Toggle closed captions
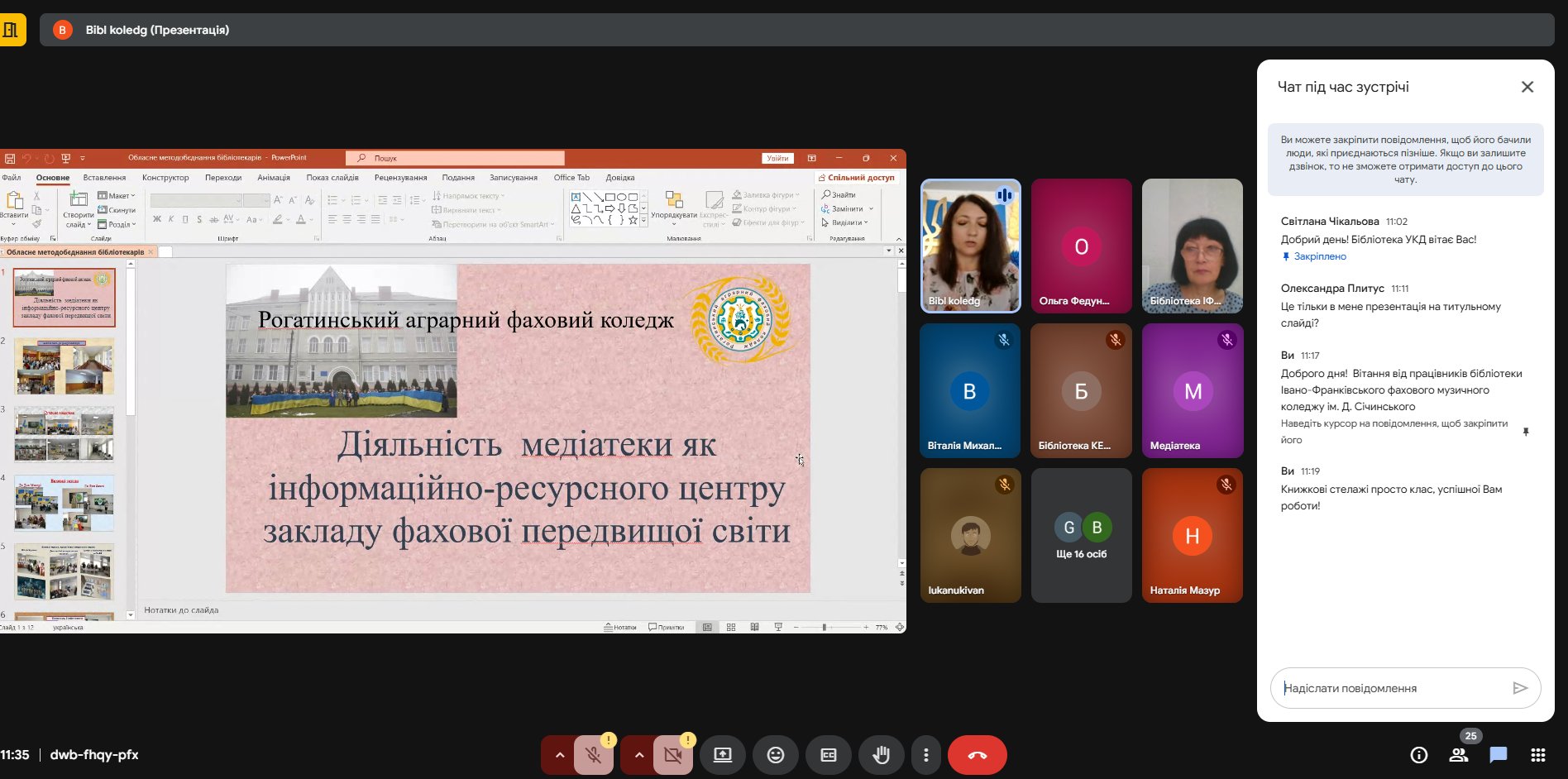This screenshot has height=779, width=1568. [x=828, y=755]
